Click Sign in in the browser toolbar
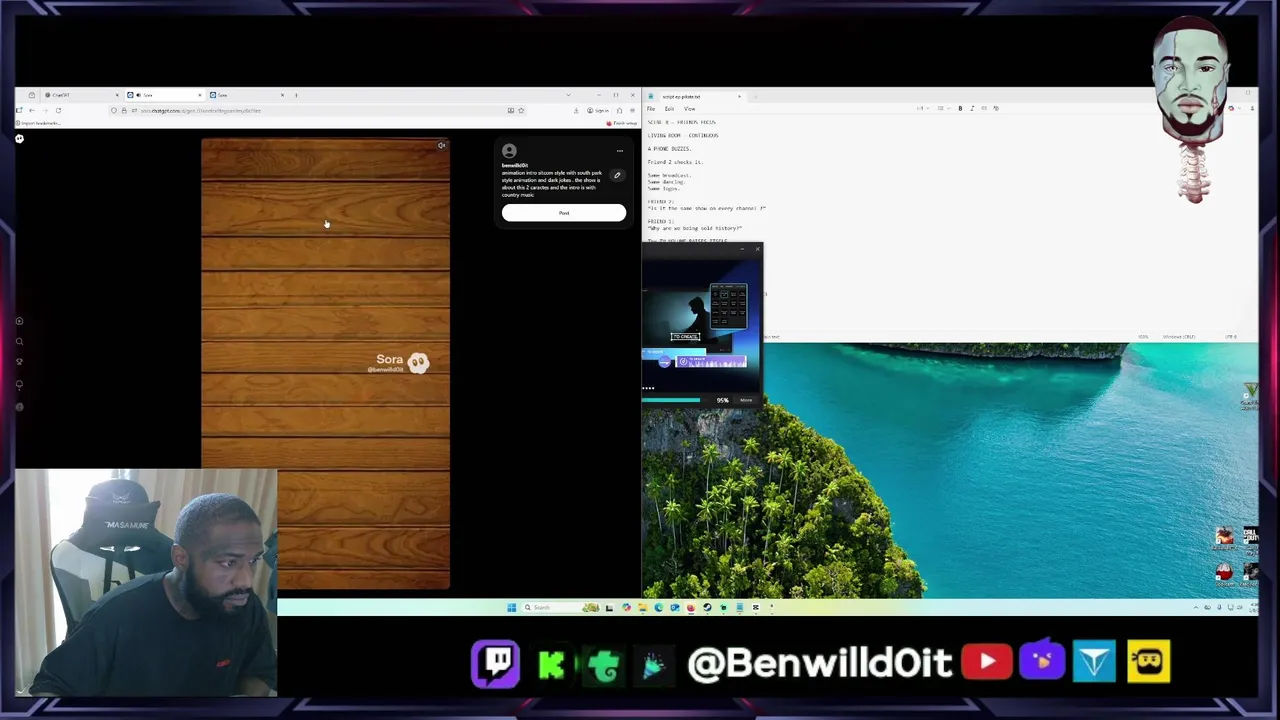 coord(598,110)
